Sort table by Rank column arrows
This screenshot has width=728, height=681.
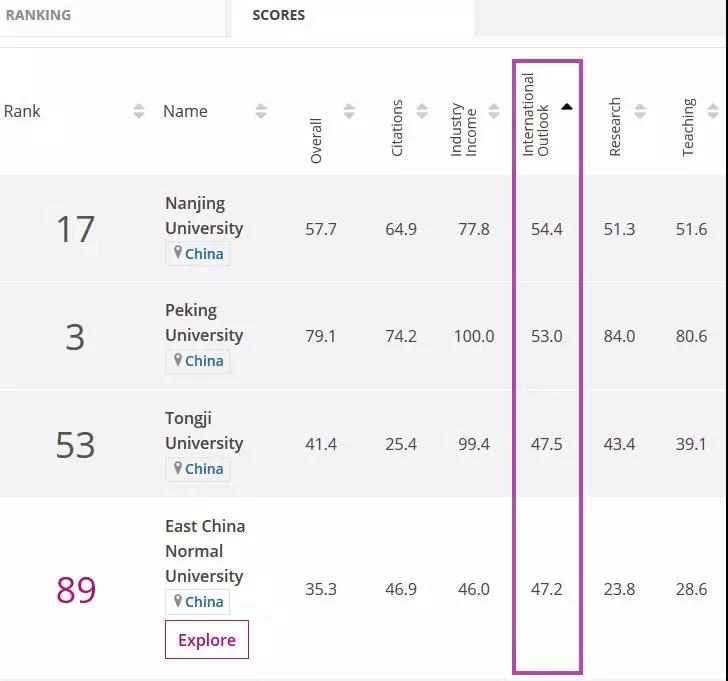[x=139, y=111]
